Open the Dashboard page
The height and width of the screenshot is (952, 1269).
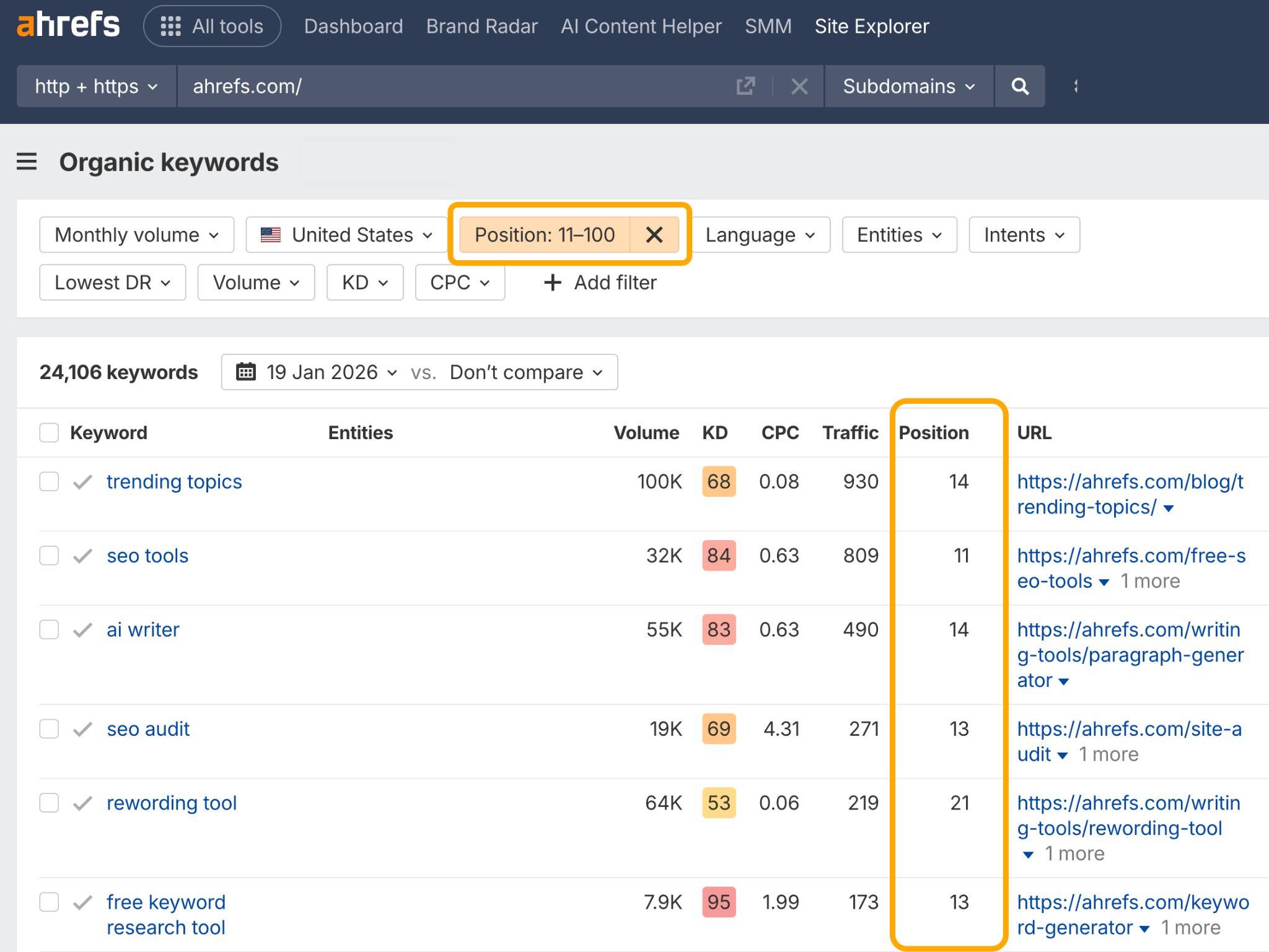tap(353, 25)
